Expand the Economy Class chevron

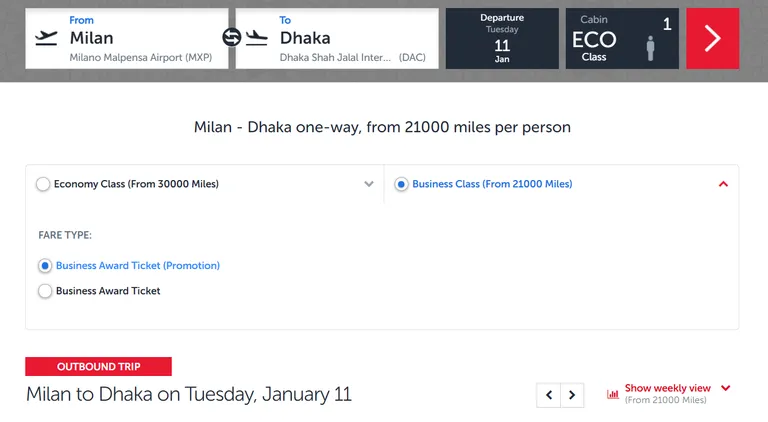369,184
